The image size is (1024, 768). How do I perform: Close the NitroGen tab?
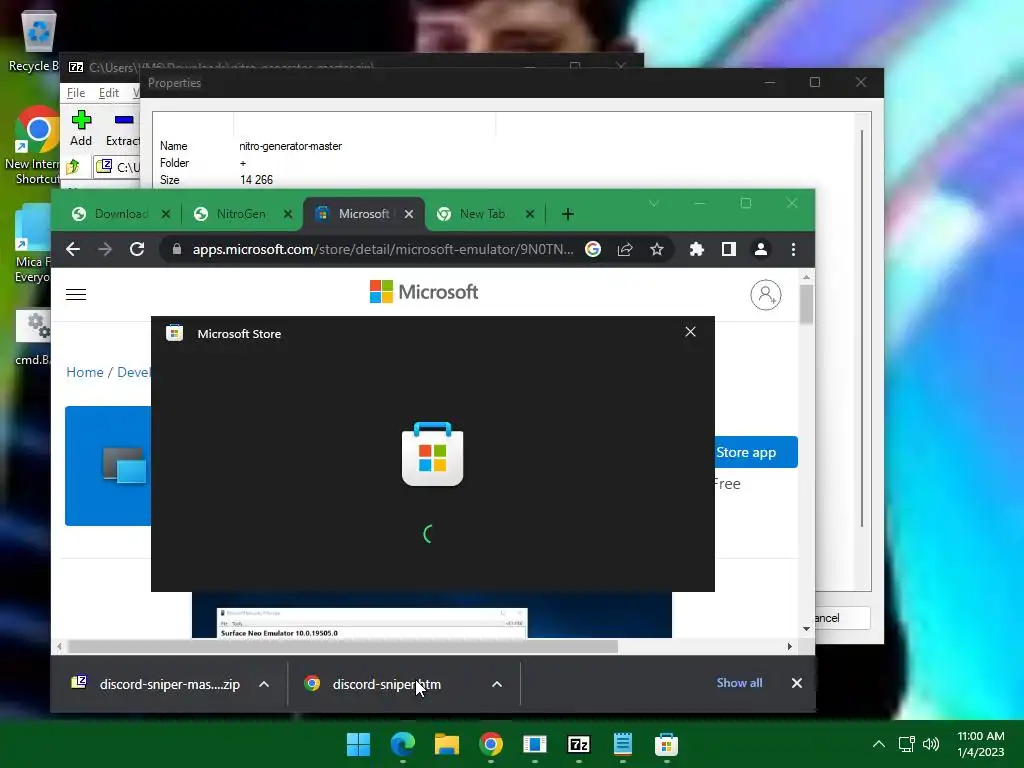tap(287, 214)
